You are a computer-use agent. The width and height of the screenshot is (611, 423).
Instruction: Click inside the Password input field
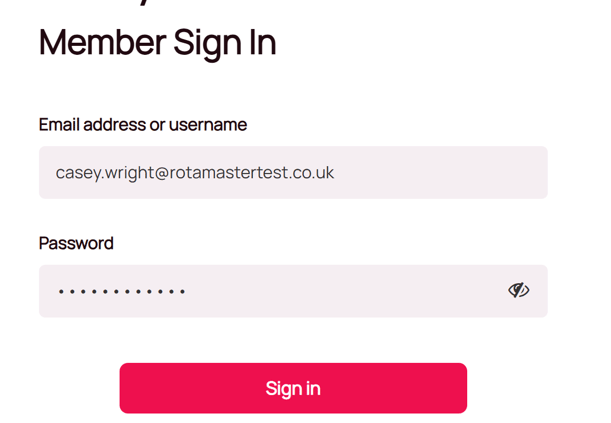270,291
